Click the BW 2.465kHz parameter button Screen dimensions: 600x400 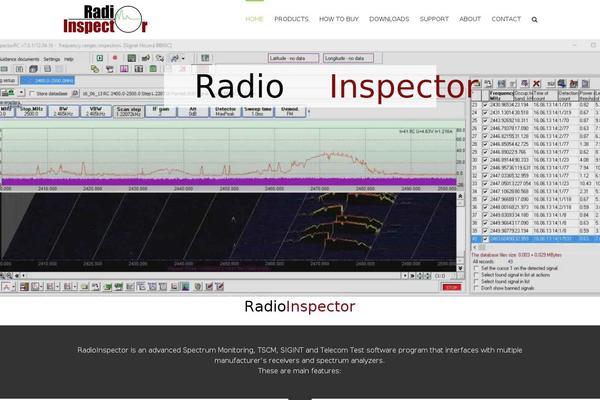click(64, 111)
